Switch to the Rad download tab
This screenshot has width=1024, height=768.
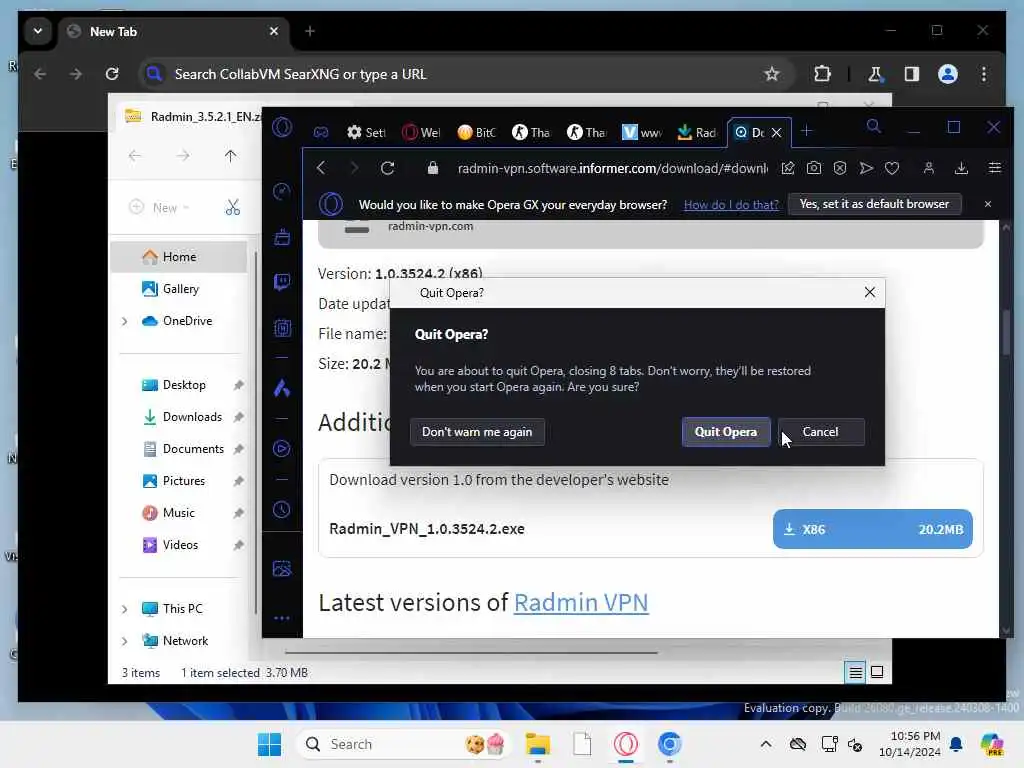pos(696,132)
